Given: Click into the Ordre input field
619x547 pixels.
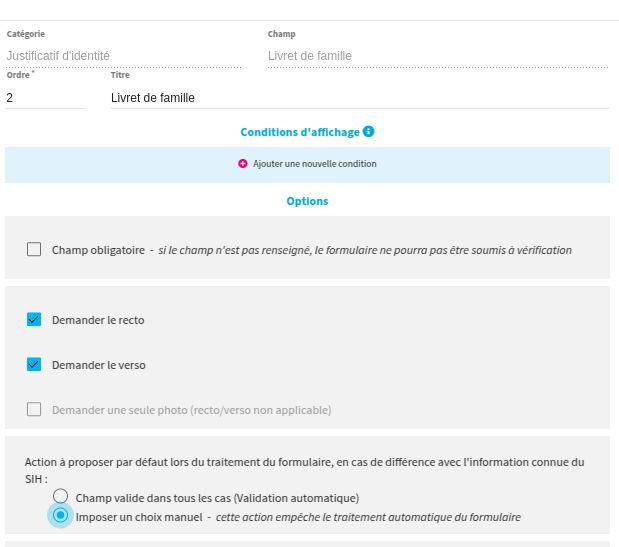Looking at the screenshot, I should (x=45, y=98).
